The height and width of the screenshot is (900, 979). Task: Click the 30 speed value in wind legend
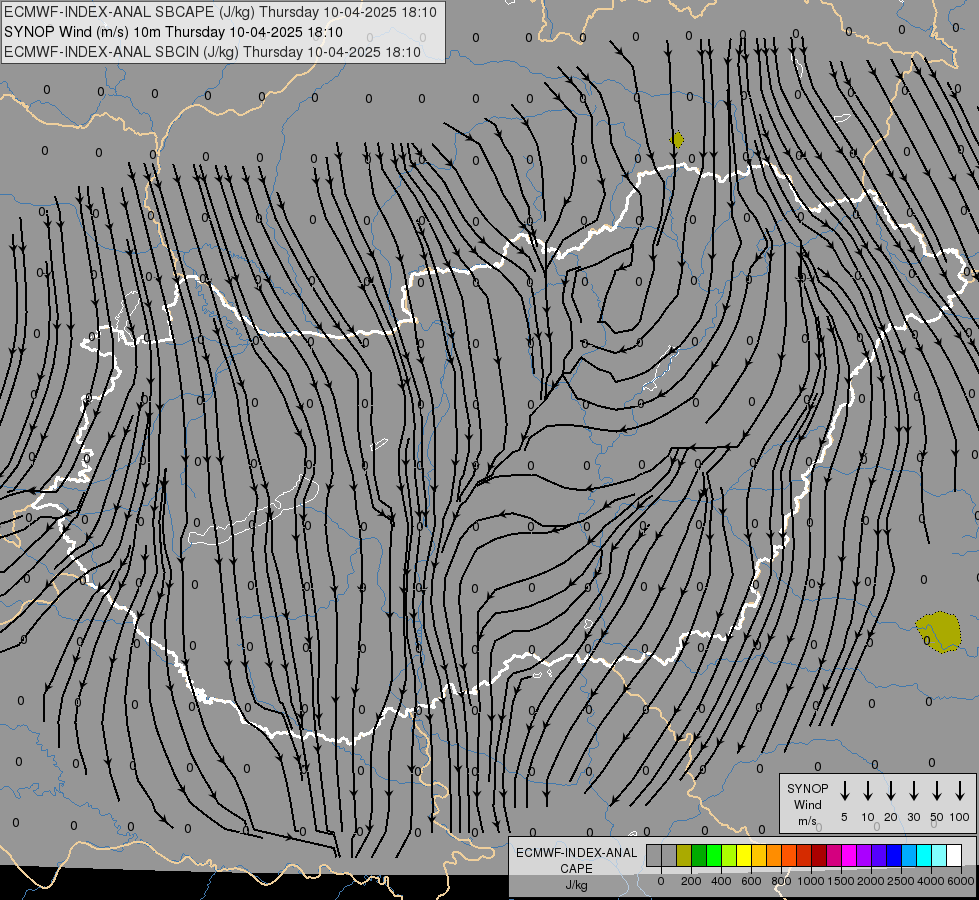[x=914, y=817]
